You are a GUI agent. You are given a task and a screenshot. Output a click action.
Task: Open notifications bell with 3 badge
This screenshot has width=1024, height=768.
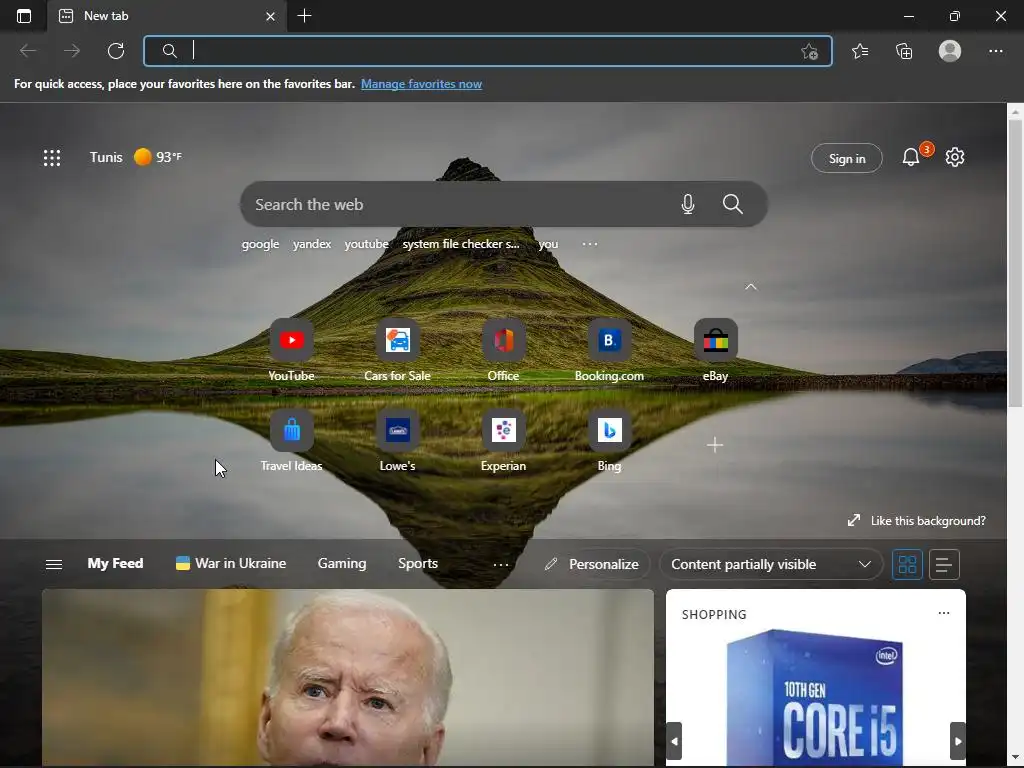tap(911, 157)
